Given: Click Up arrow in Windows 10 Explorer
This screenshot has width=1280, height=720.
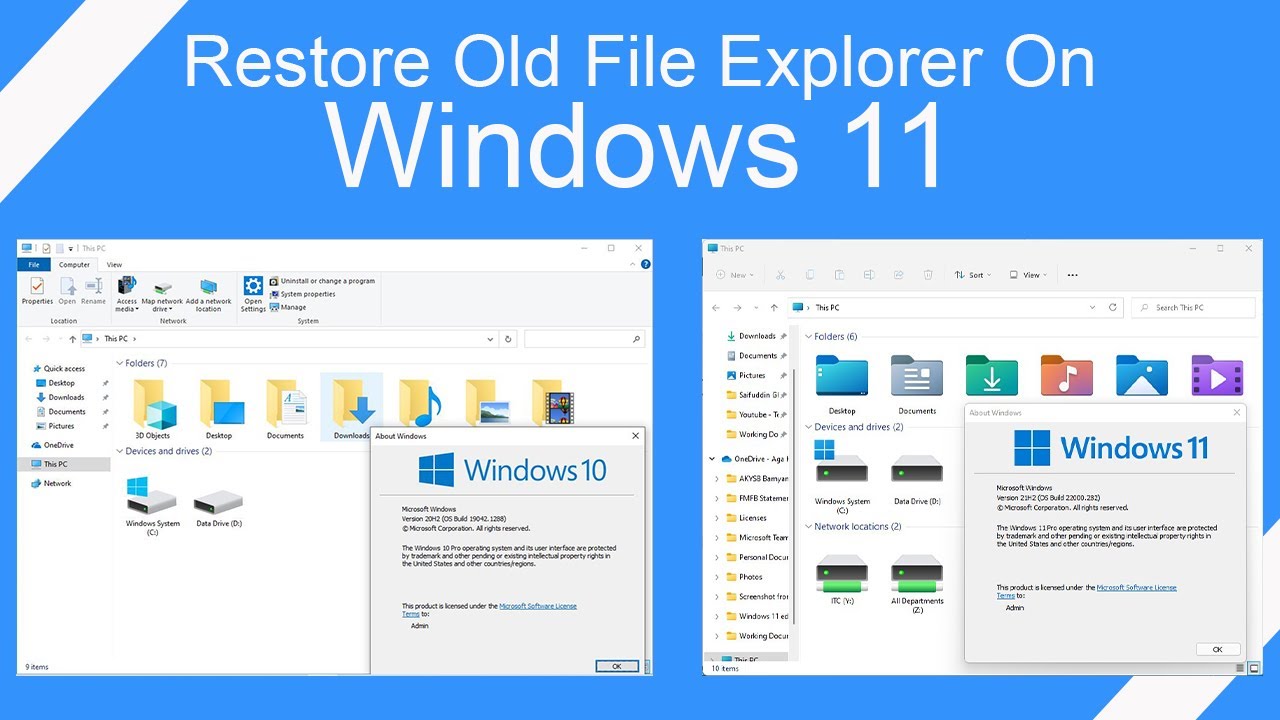Looking at the screenshot, I should pyautogui.click(x=73, y=339).
